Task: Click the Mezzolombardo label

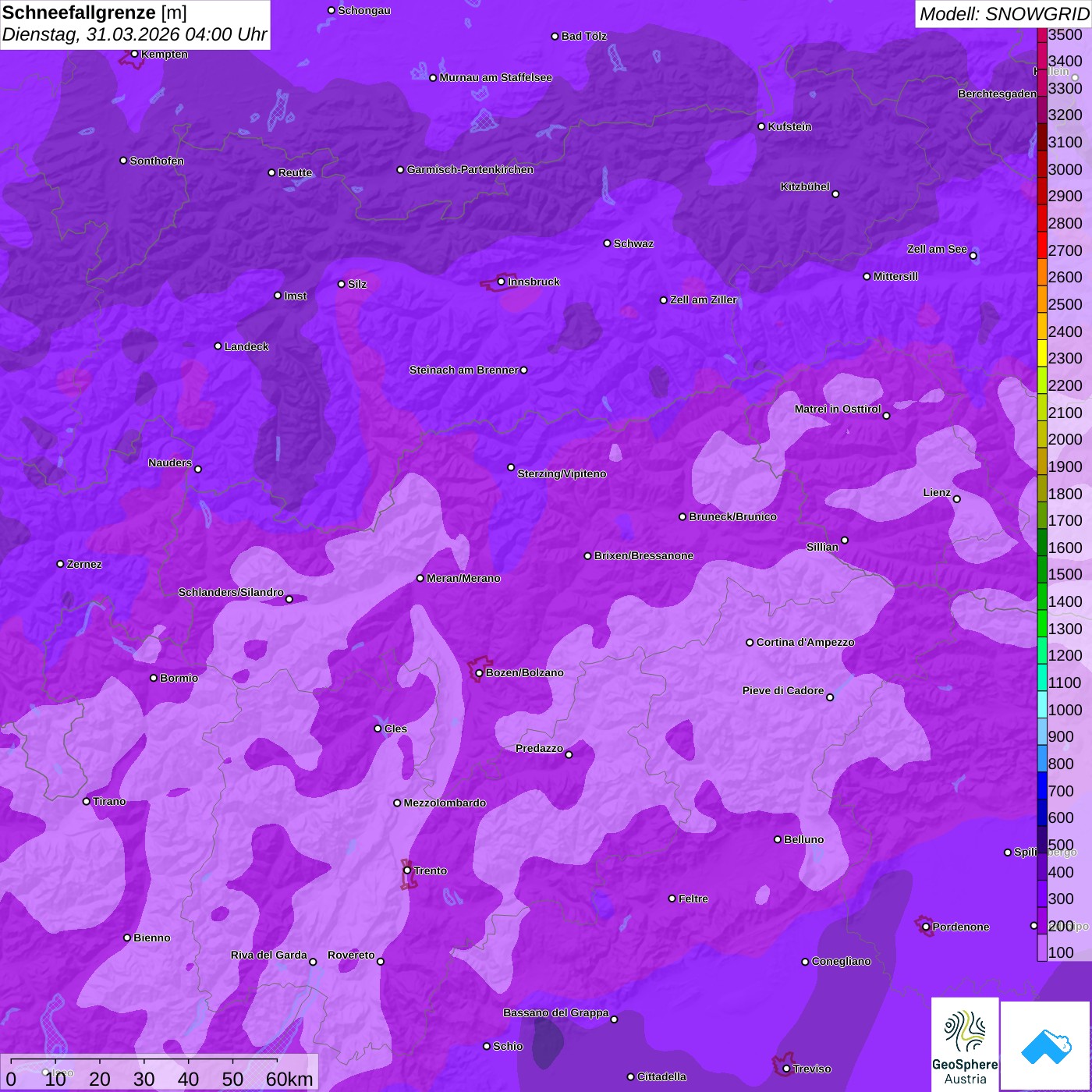Action: [x=445, y=803]
